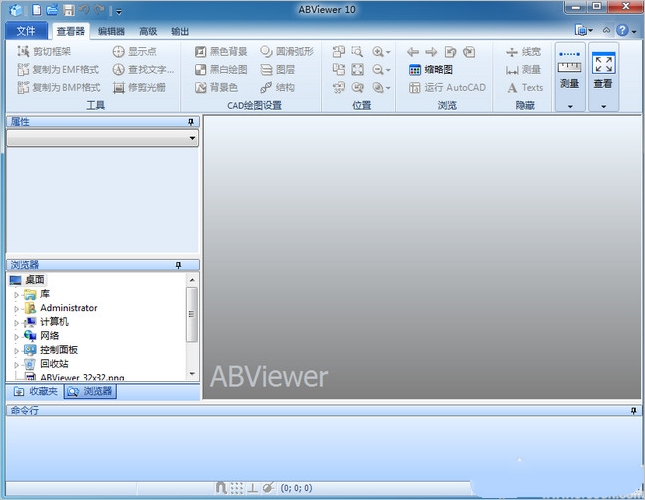
Task: Click the 显示点 tool
Action: (x=135, y=51)
